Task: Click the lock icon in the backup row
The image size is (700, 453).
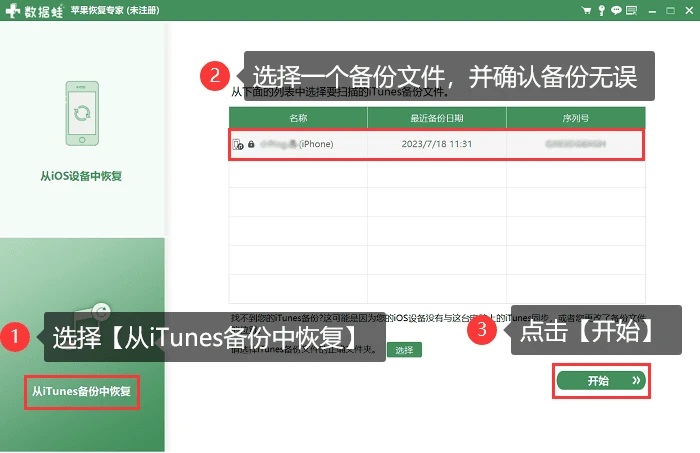Action: [251, 144]
